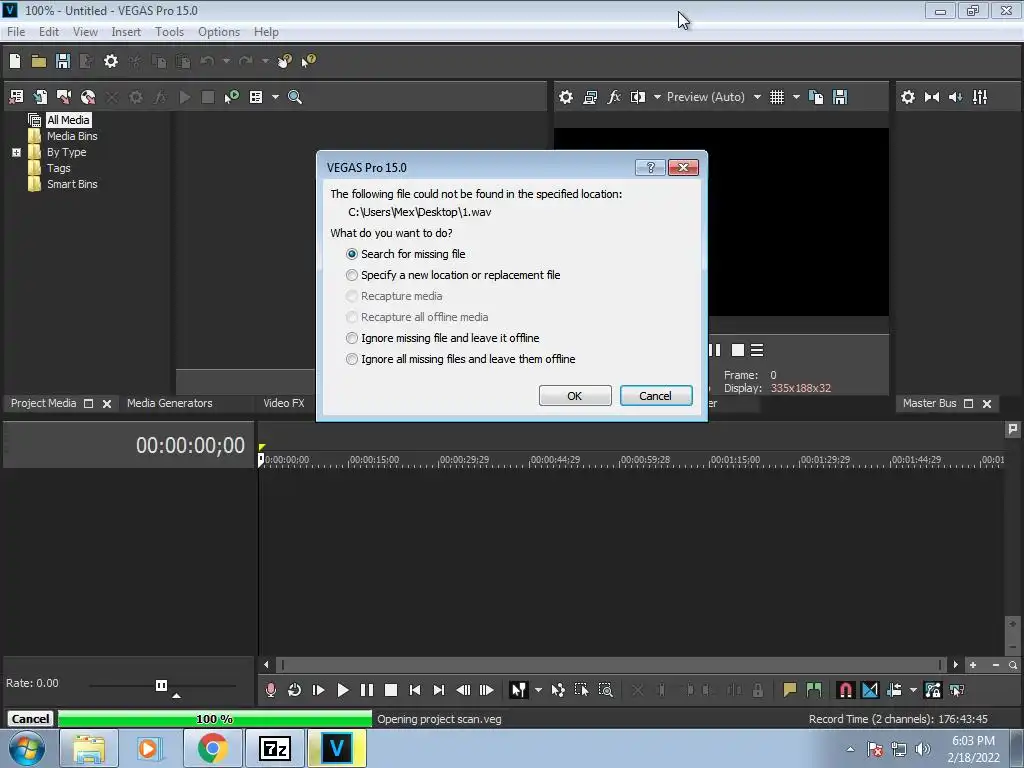Click the timeline horizontal scrollbar
This screenshot has width=1024, height=768.
[x=611, y=665]
